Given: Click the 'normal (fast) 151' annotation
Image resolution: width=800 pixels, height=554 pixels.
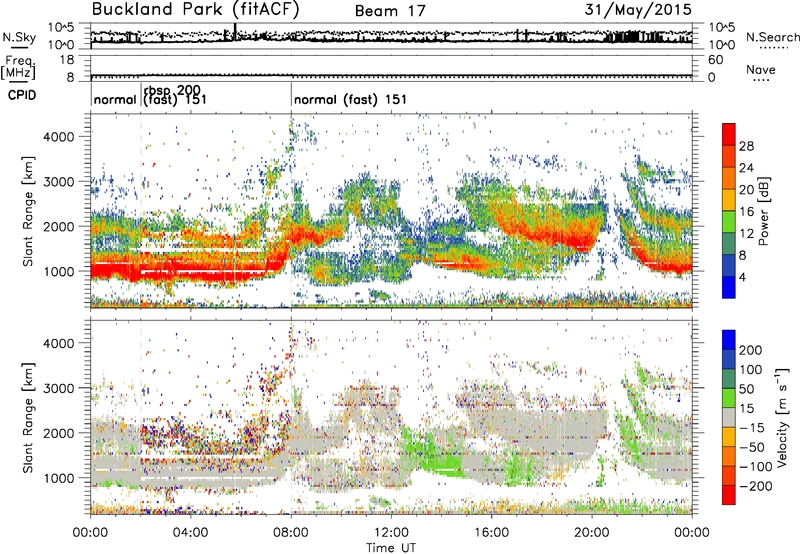Looking at the screenshot, I should click(351, 99).
